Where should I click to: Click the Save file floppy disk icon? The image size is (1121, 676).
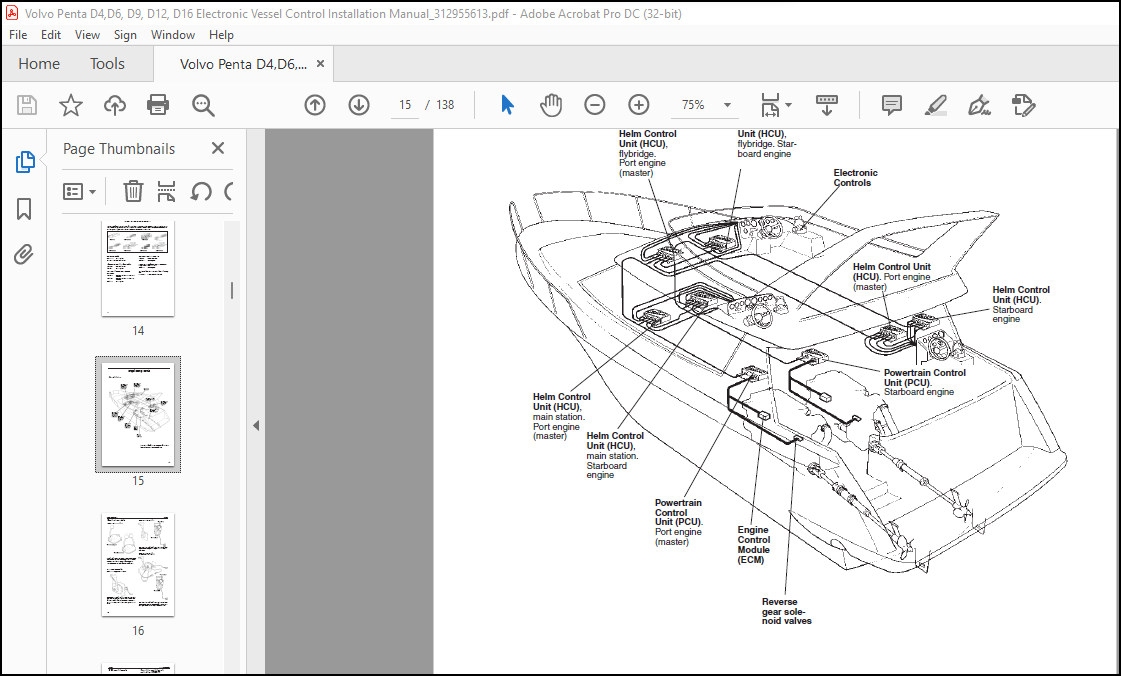pos(27,105)
